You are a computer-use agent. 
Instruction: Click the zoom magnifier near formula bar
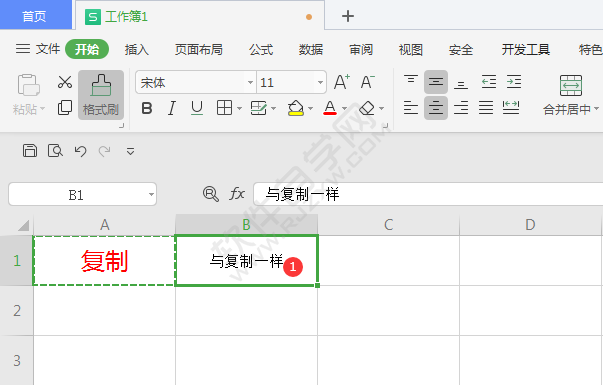pos(211,194)
